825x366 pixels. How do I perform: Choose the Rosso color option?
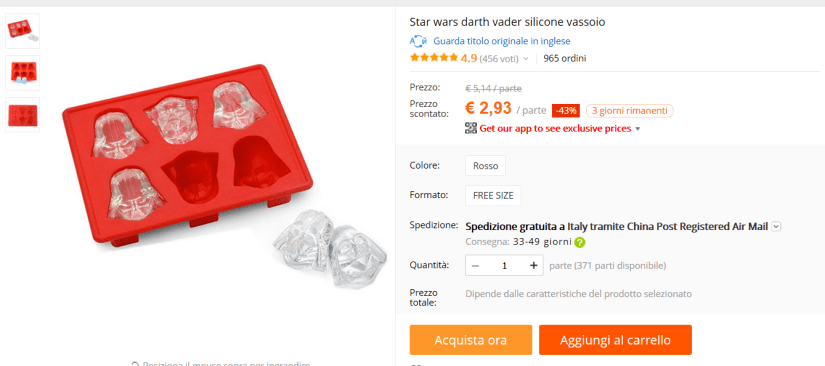pyautogui.click(x=485, y=166)
